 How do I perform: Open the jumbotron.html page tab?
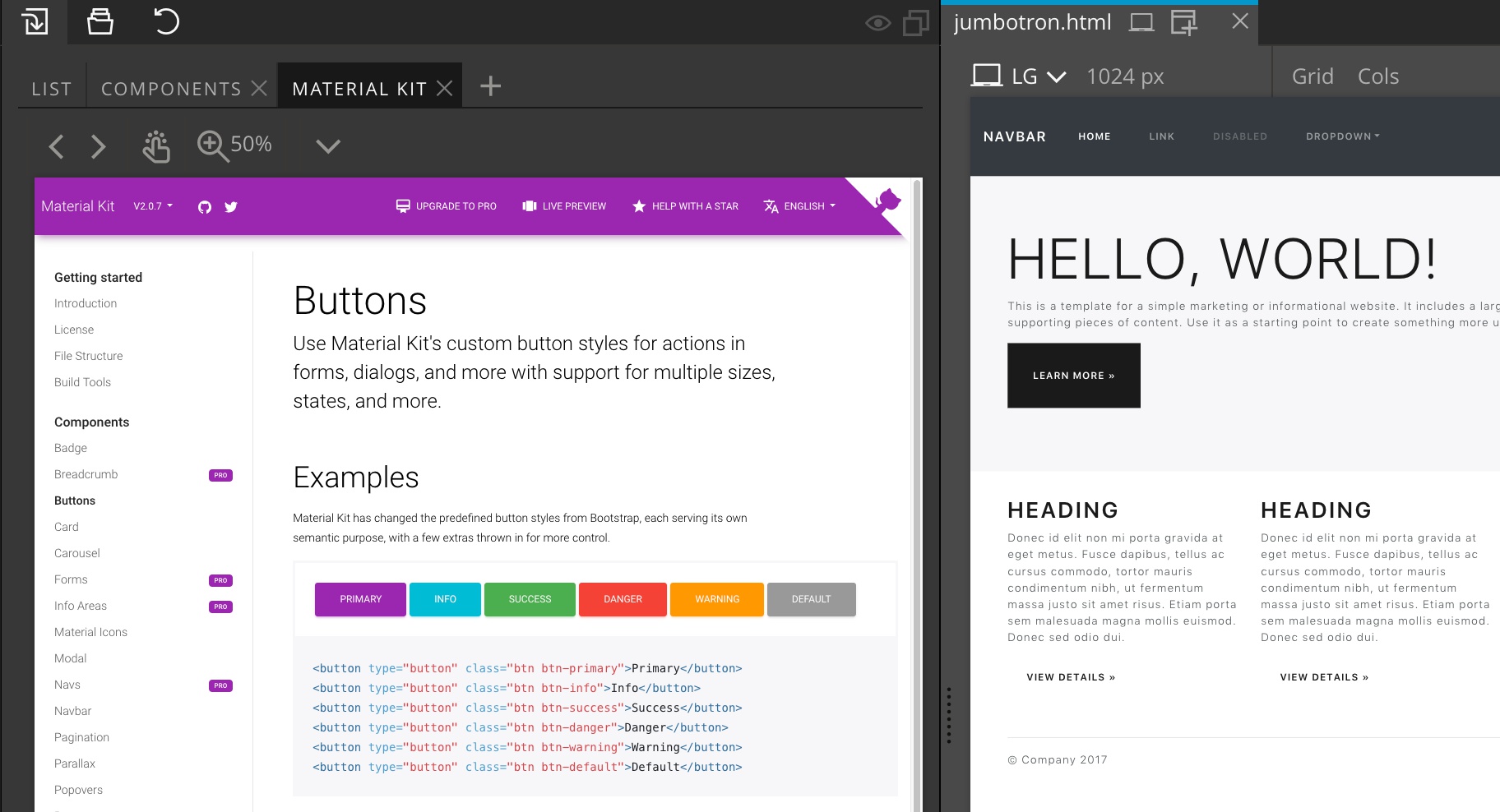click(x=1032, y=22)
